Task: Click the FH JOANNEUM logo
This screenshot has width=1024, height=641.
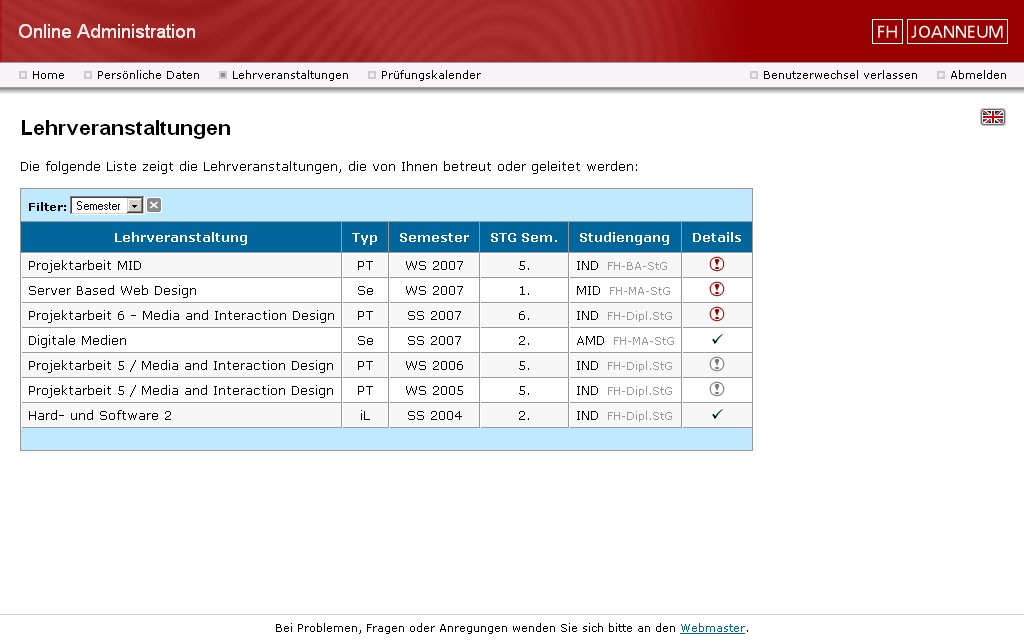Action: [x=940, y=31]
